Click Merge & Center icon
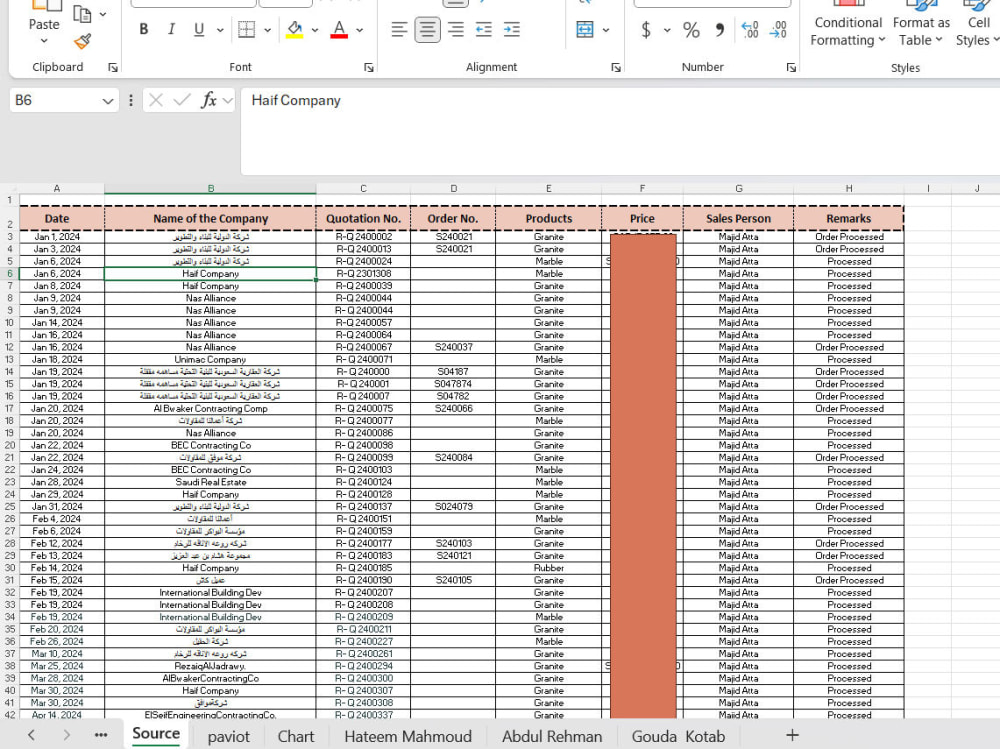1000x749 pixels. 585,29
